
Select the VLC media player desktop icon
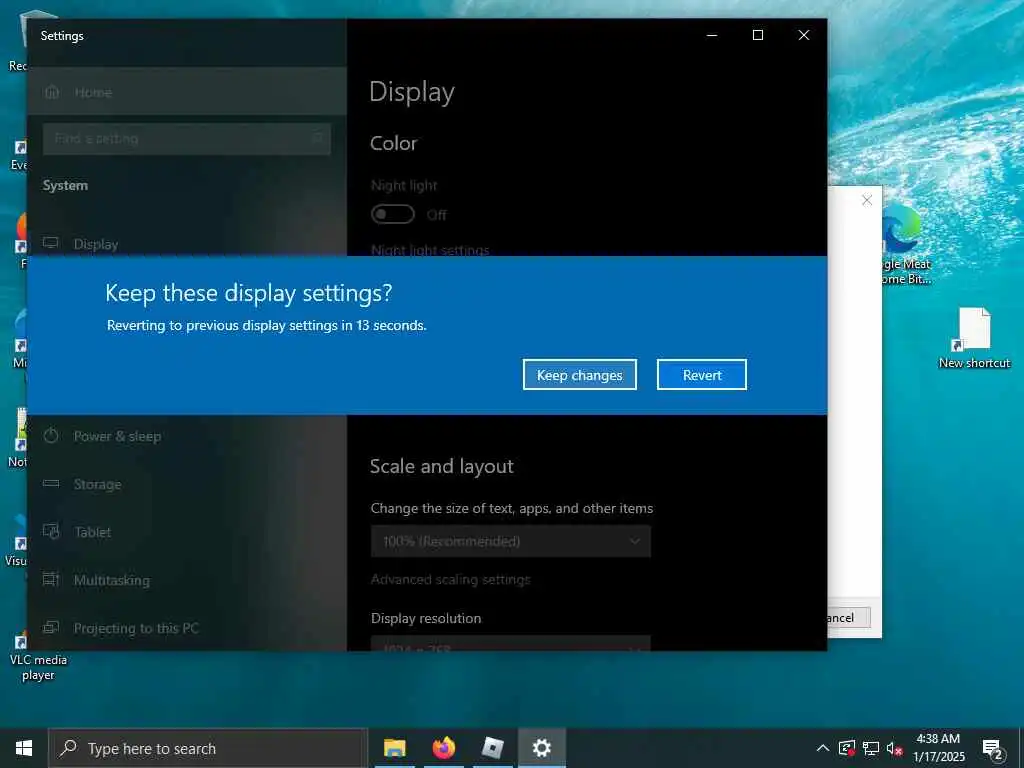coord(37,658)
